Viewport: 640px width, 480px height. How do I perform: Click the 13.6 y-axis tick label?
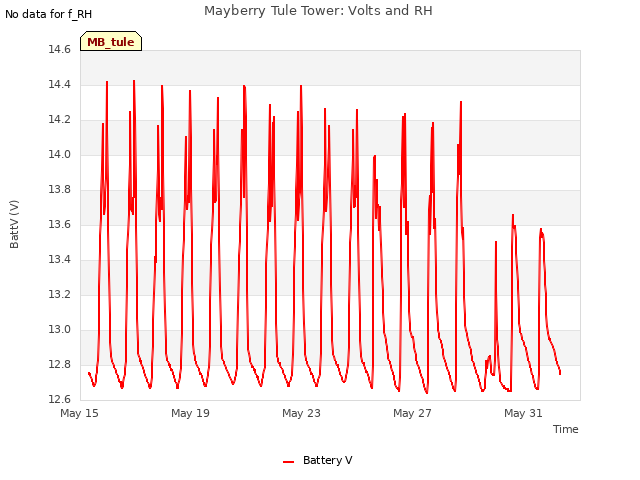[x=60, y=224]
